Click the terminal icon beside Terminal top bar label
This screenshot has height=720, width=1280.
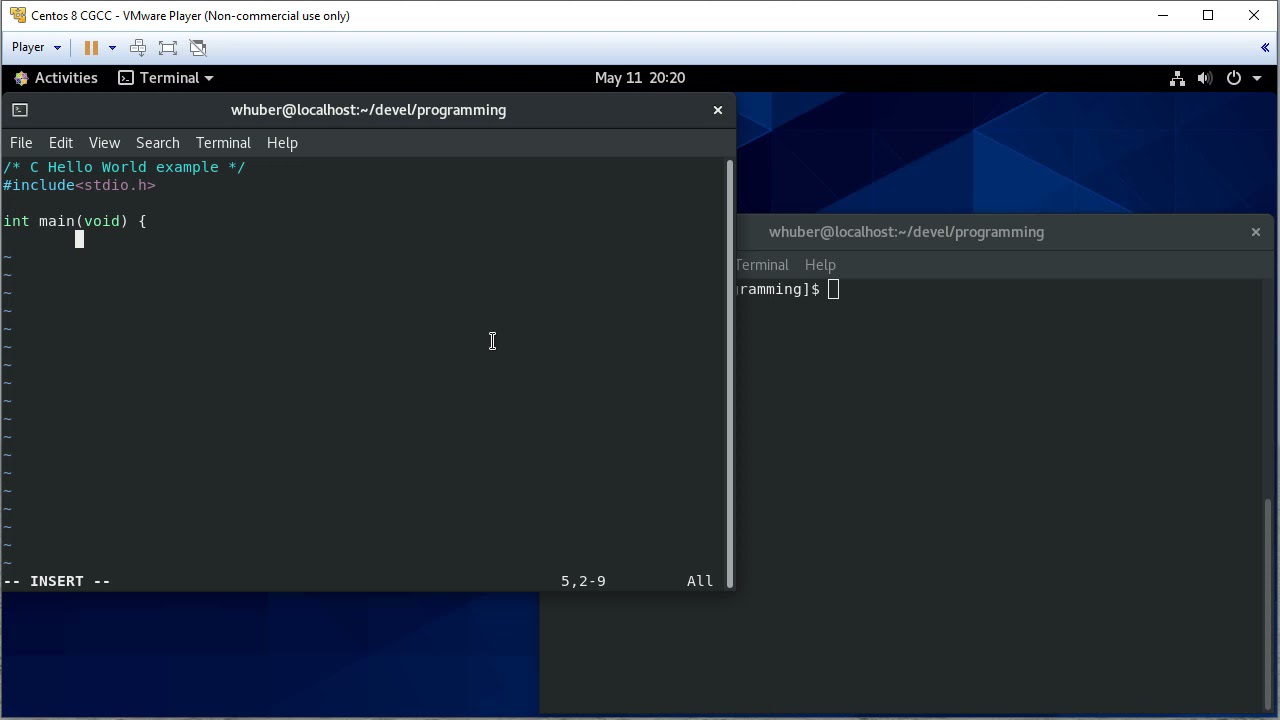[126, 78]
